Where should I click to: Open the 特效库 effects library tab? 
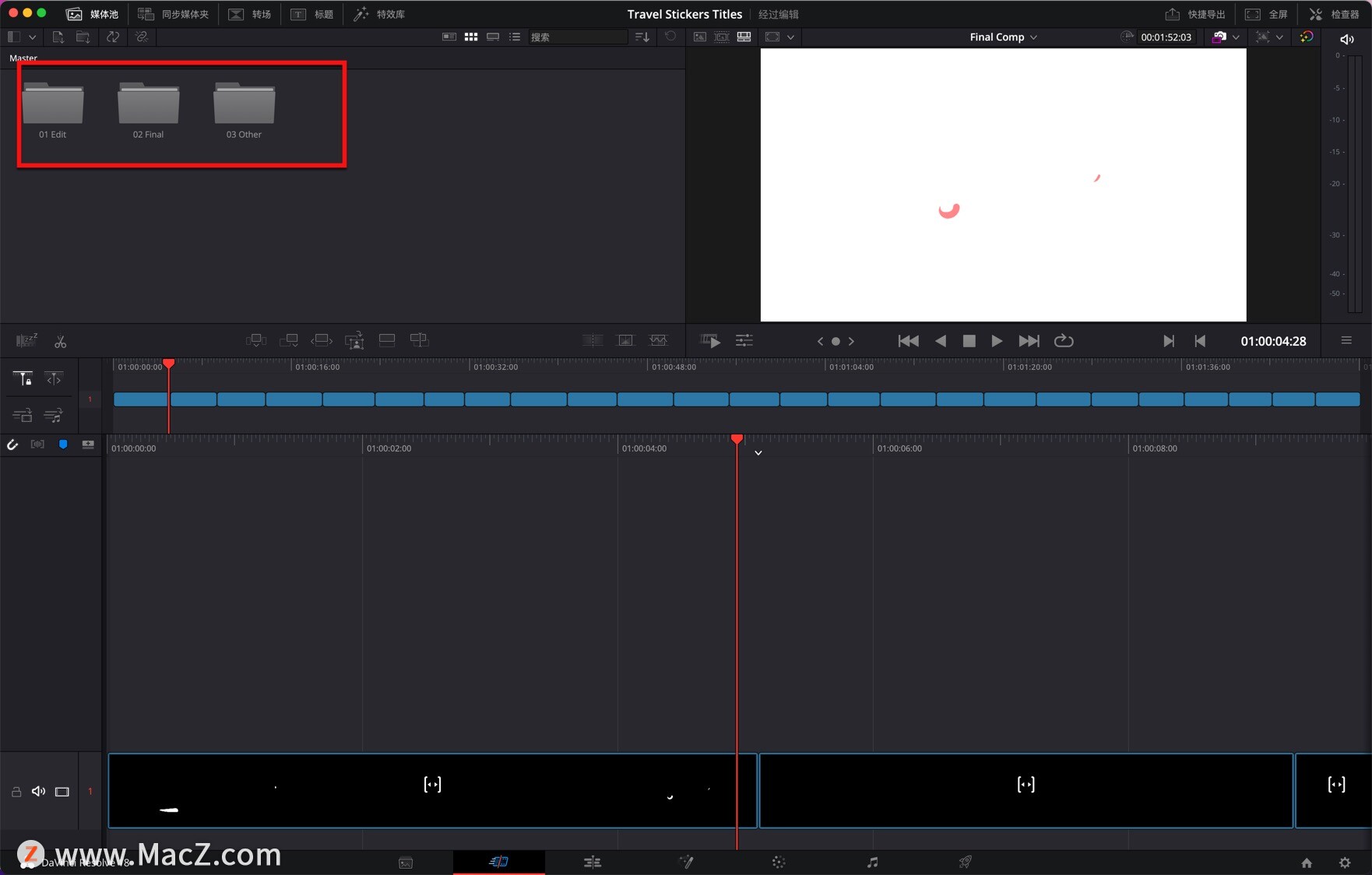[x=379, y=14]
